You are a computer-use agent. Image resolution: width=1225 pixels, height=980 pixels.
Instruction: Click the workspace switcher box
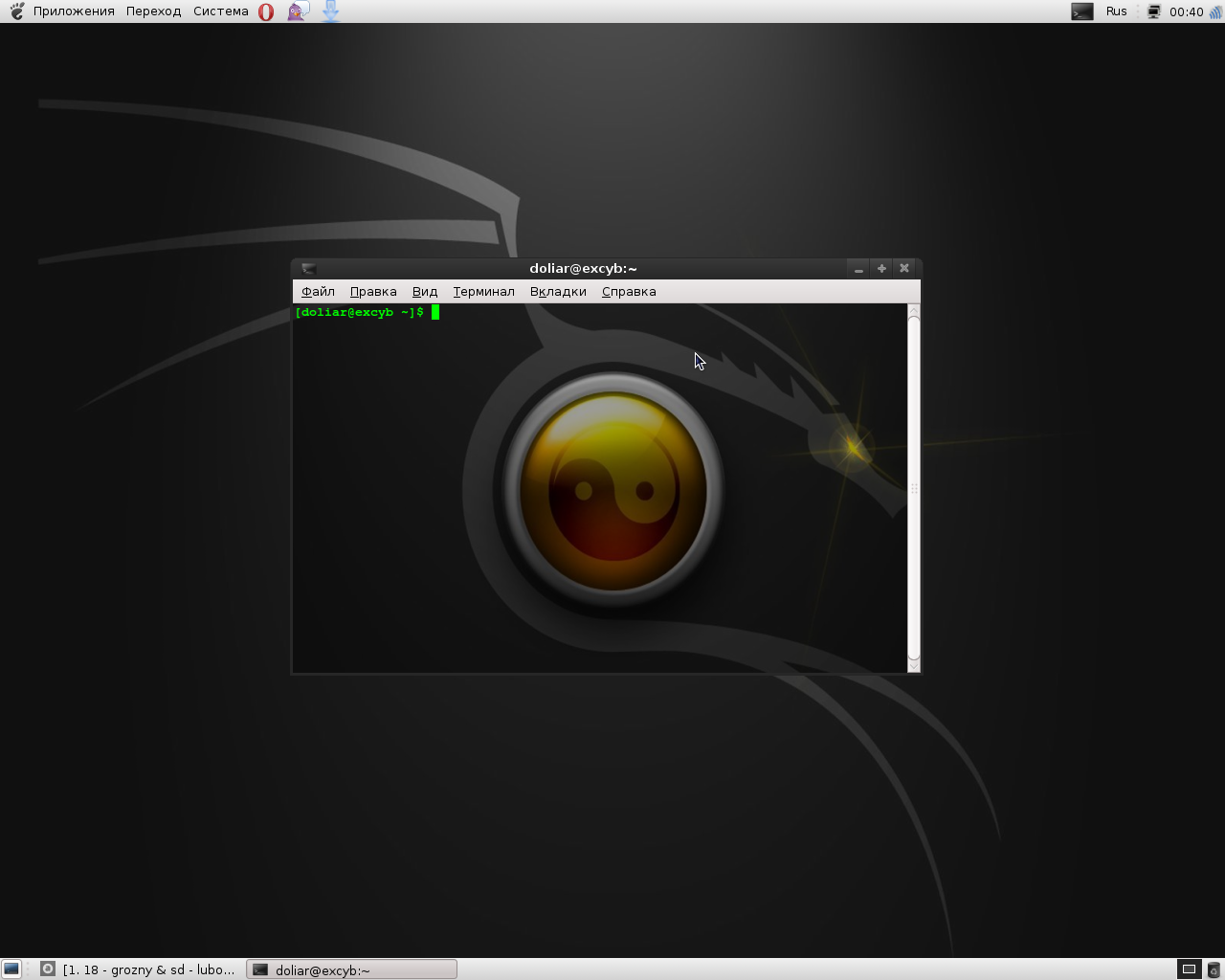coord(1188,969)
